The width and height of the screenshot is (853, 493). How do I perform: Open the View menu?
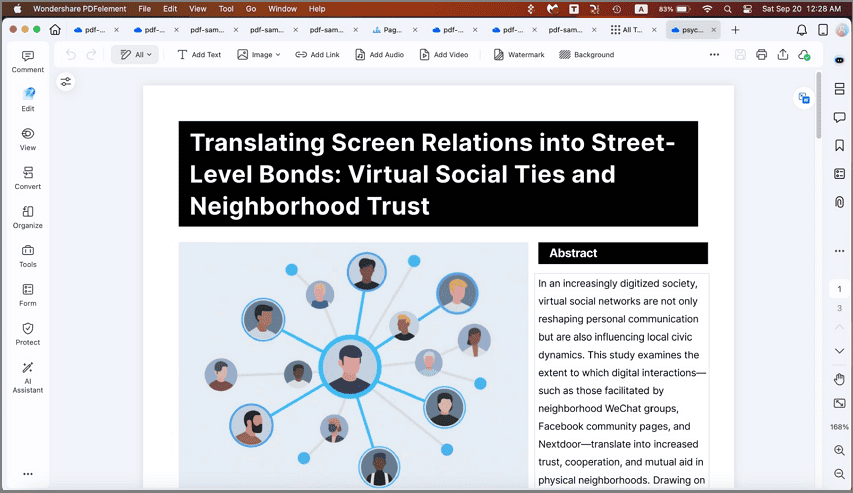tap(197, 9)
